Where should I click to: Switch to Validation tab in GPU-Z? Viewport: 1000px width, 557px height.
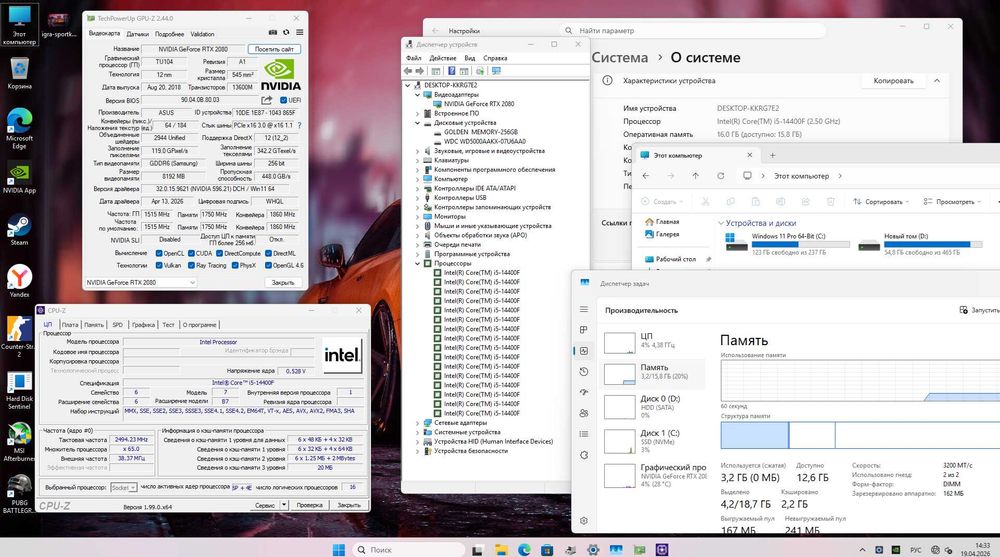click(202, 34)
